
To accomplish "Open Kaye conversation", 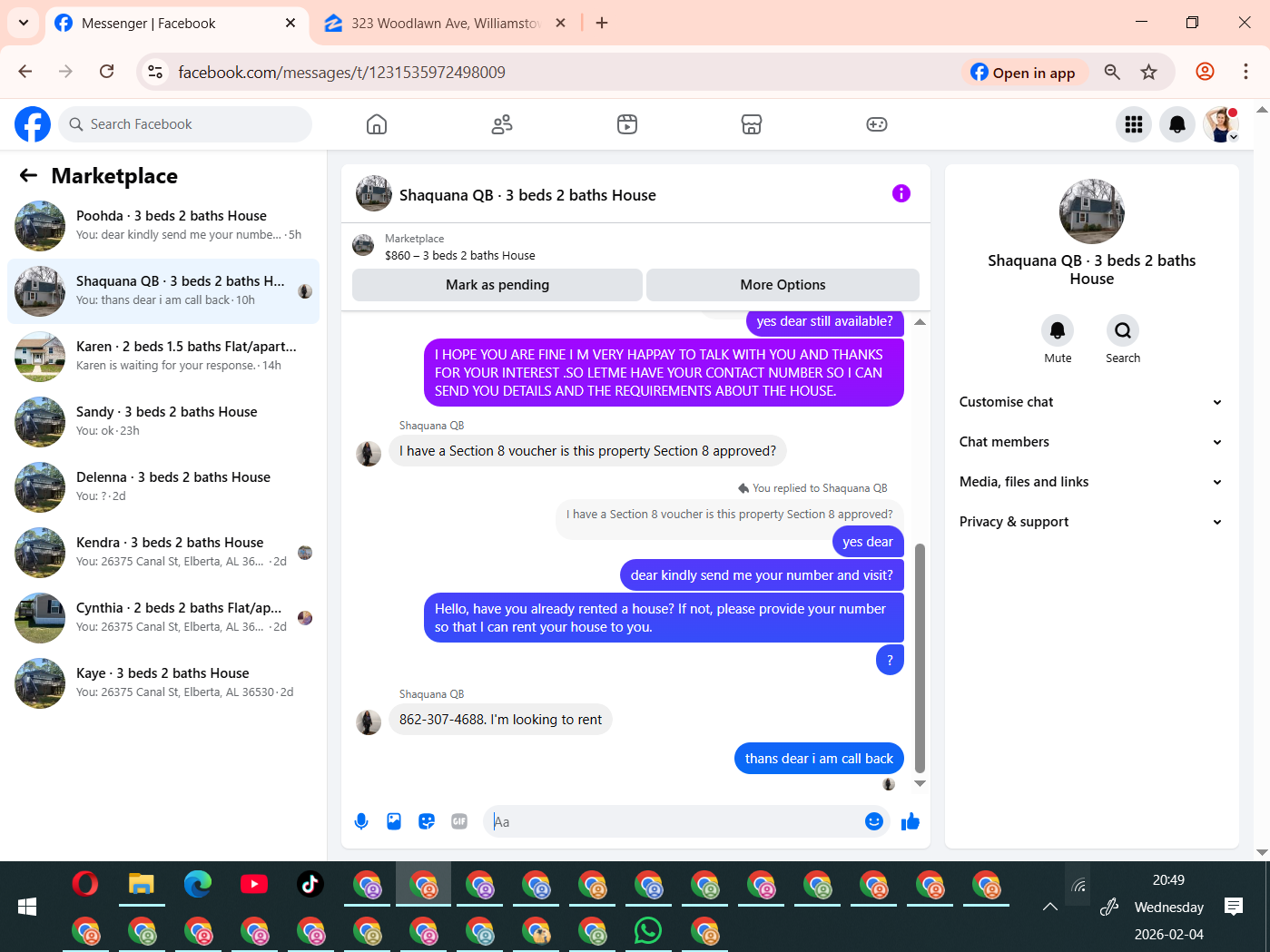I will [163, 683].
